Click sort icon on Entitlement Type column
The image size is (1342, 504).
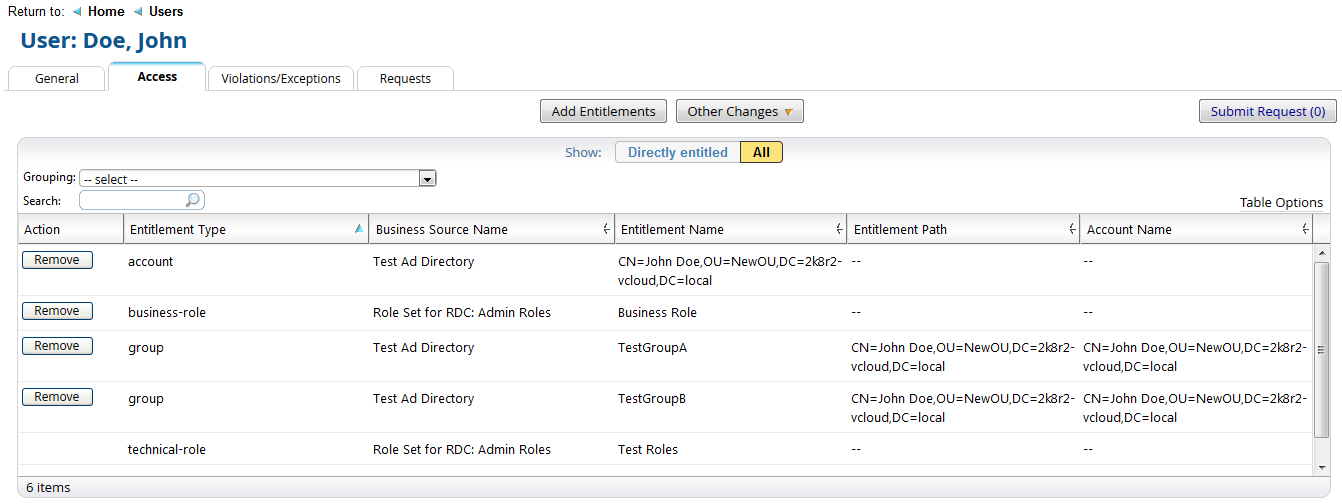pos(359,229)
